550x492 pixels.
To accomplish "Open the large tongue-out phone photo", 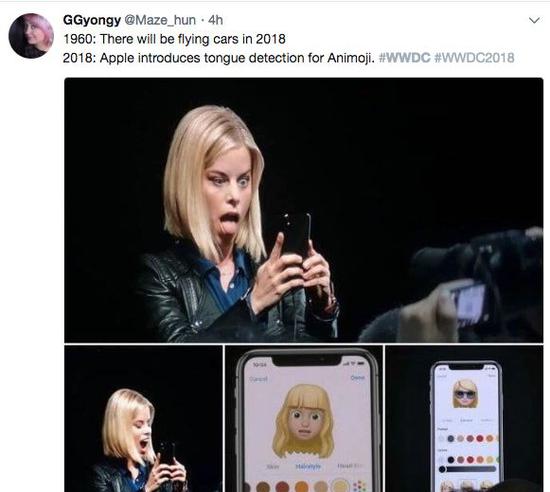I will click(304, 210).
